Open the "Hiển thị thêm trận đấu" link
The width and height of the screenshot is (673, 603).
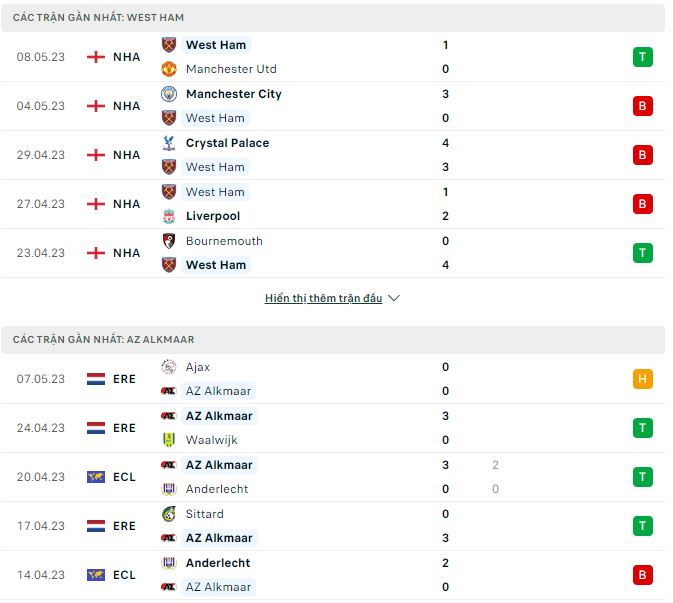[x=323, y=298]
